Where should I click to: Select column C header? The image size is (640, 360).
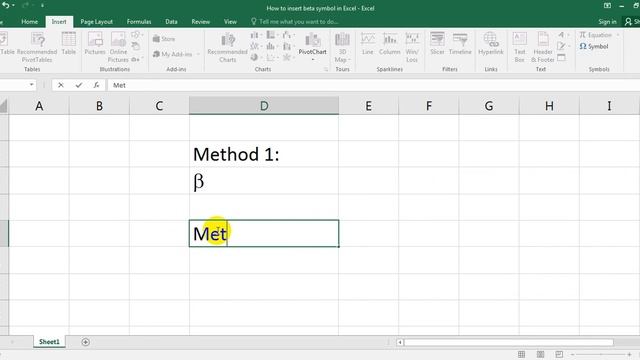159,106
